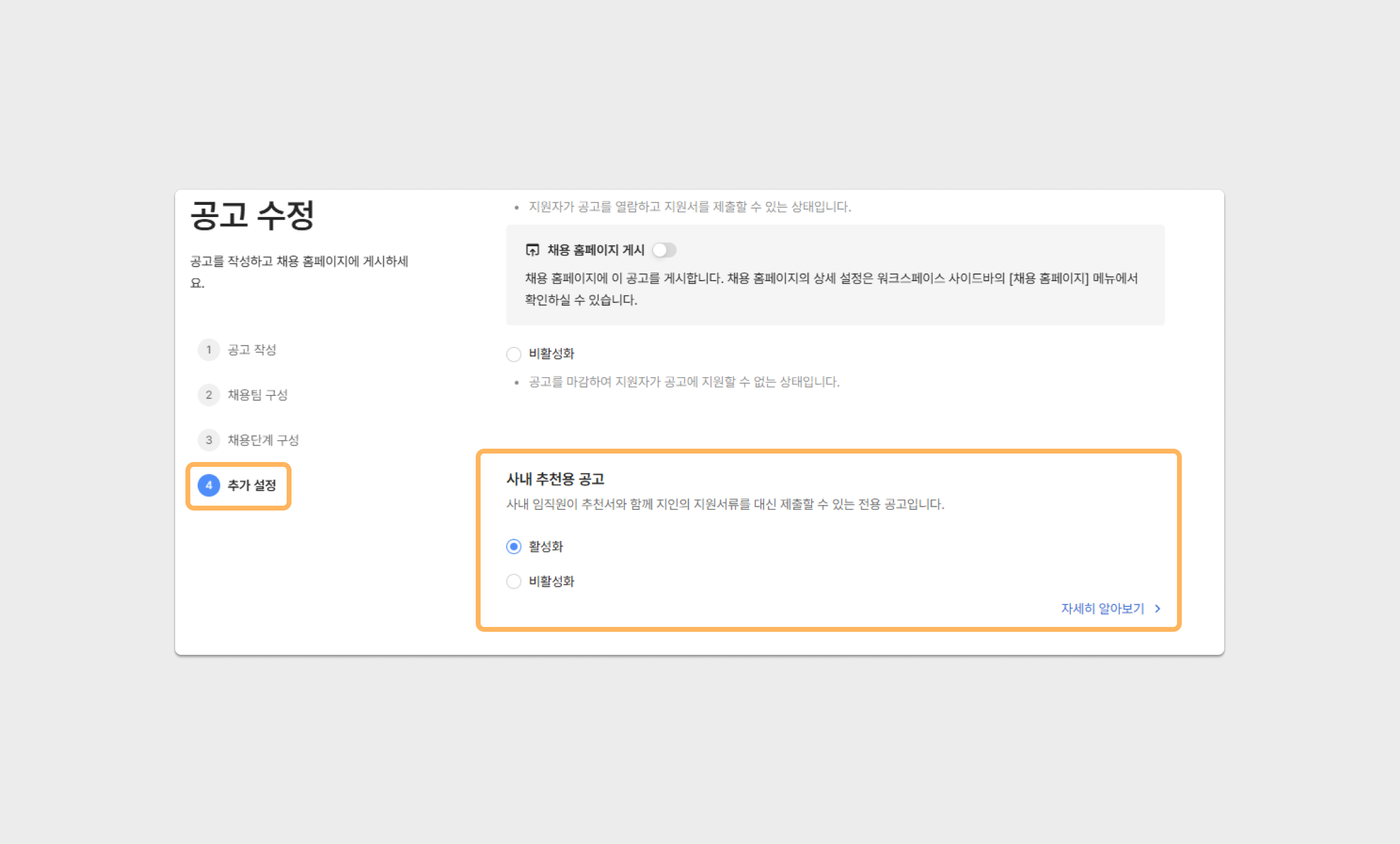The image size is (1400, 844).
Task: Toggle the 채용 홈페이지 게시 switch
Action: [664, 250]
